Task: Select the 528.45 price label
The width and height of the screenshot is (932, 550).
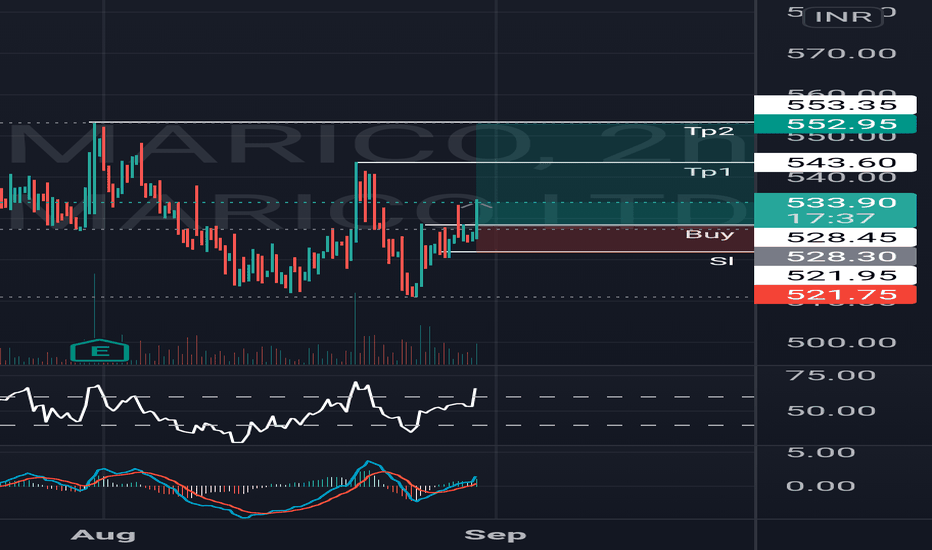Action: pos(835,237)
